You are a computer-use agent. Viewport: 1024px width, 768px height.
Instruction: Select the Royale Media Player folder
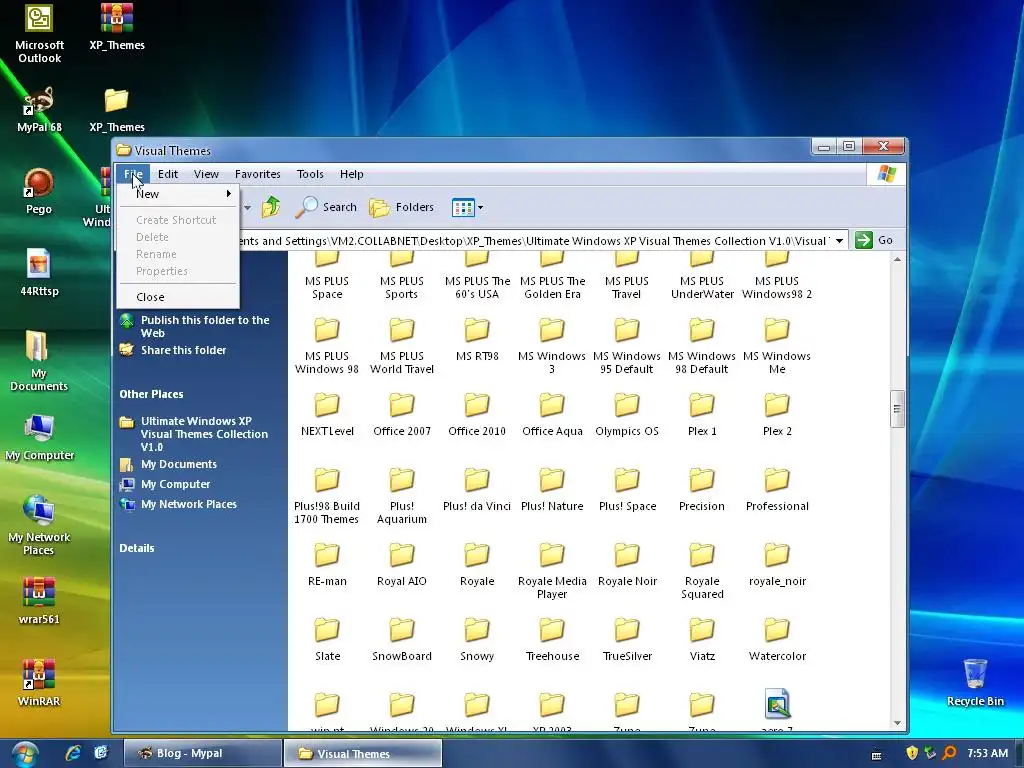(x=552, y=571)
